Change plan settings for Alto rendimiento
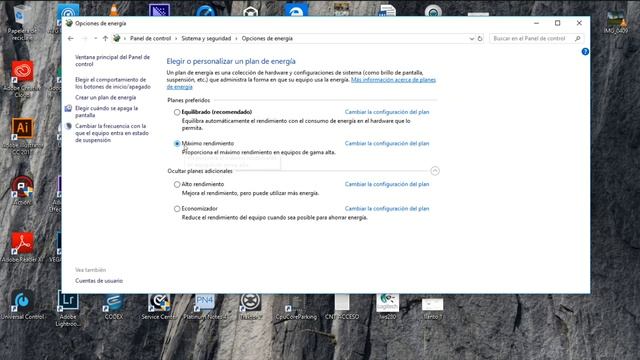Screen dimensions: 640x360 point(387,184)
